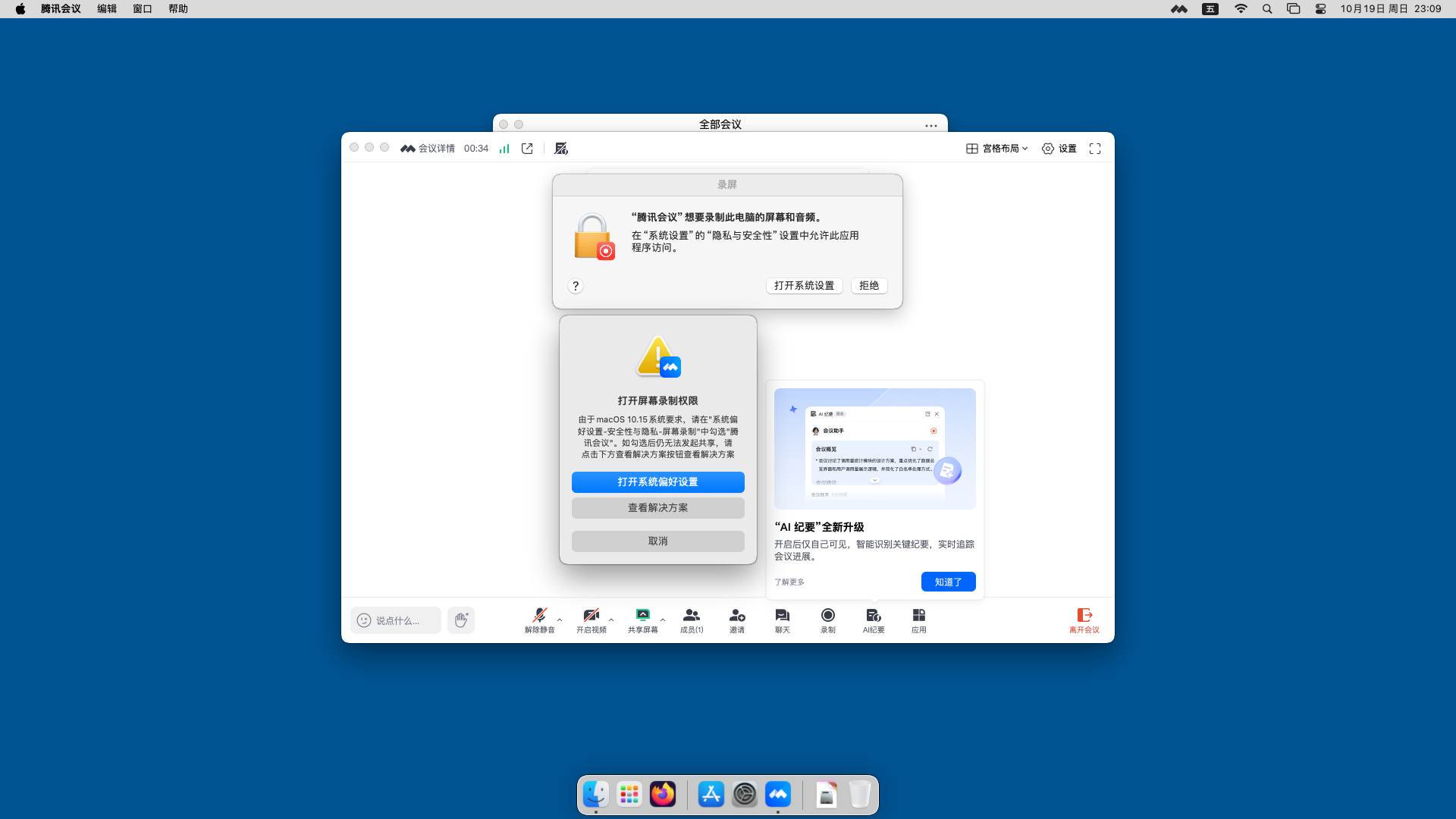Click 知道了 on AI纪要 popup
Viewport: 1456px width, 819px height.
tap(948, 582)
